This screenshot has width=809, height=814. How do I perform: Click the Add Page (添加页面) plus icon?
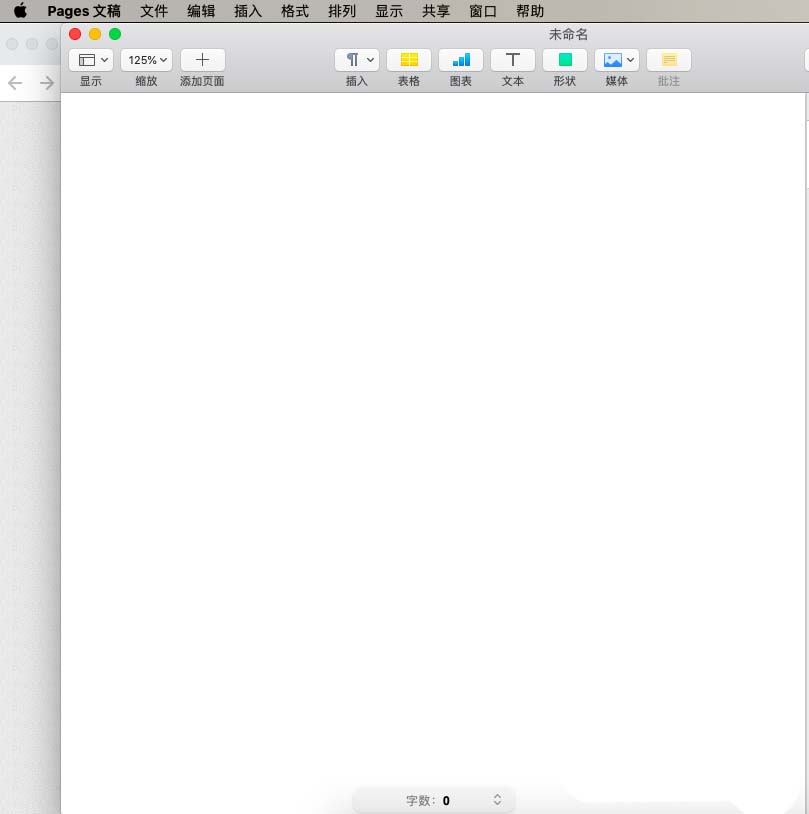[202, 60]
